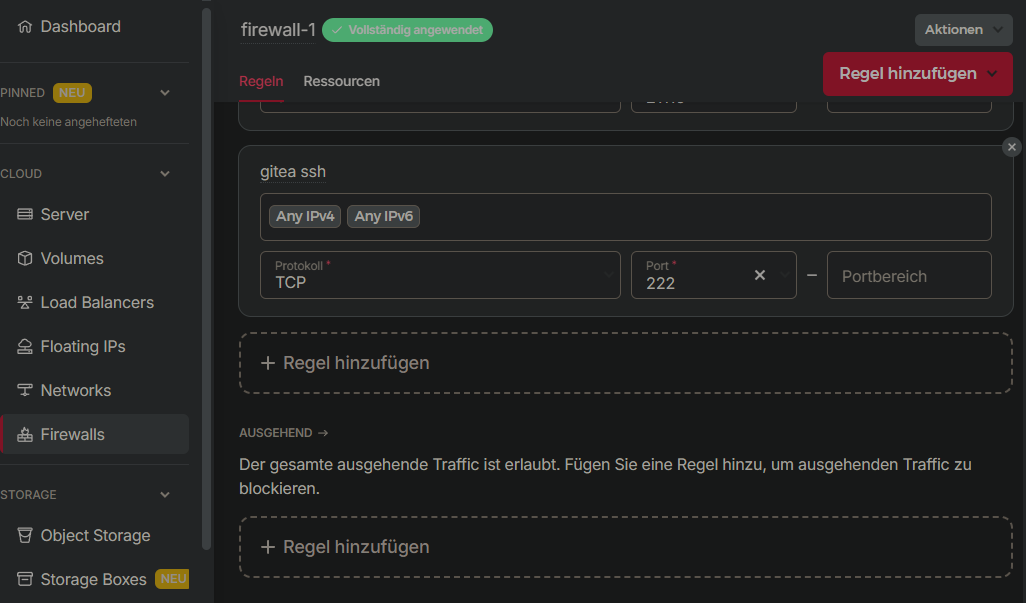The image size is (1026, 603).
Task: Click the Load Balancers icon
Action: tap(25, 303)
